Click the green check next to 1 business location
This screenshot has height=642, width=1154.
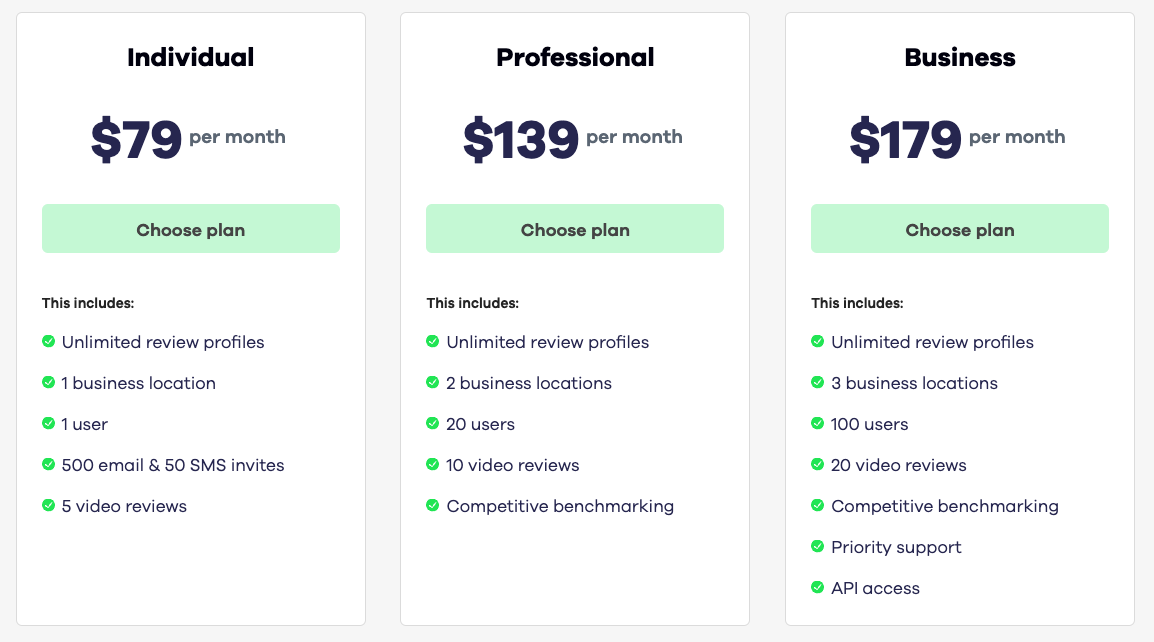[x=48, y=383]
